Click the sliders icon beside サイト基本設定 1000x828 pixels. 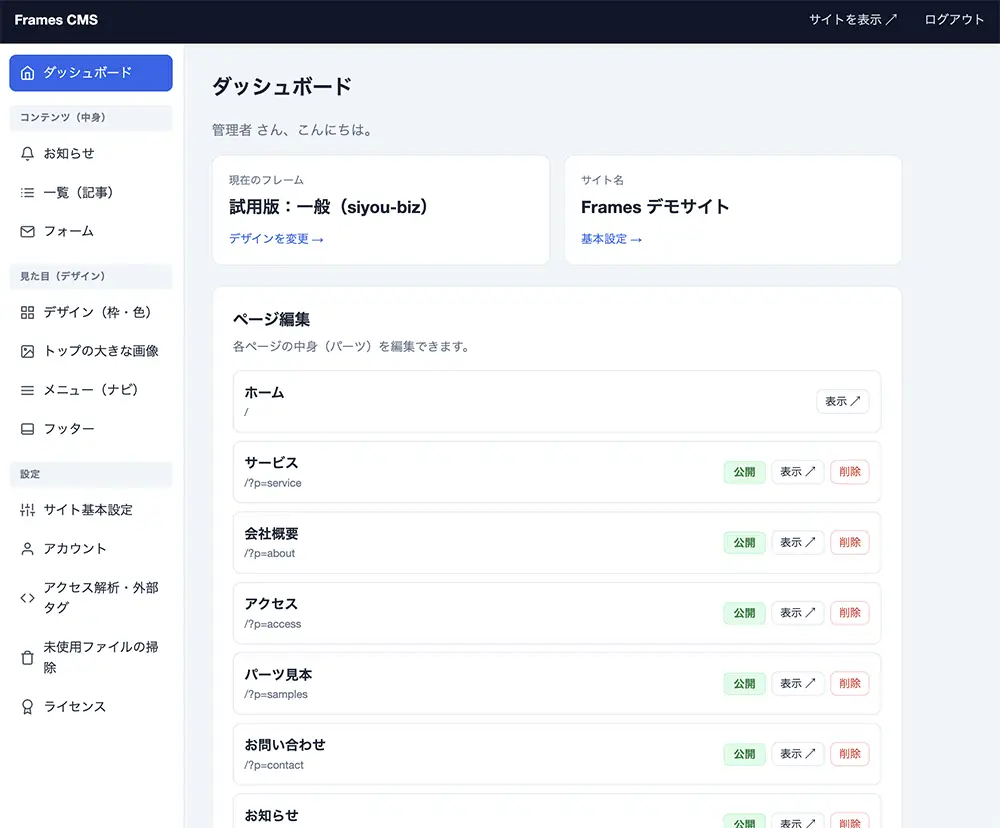click(x=27, y=510)
